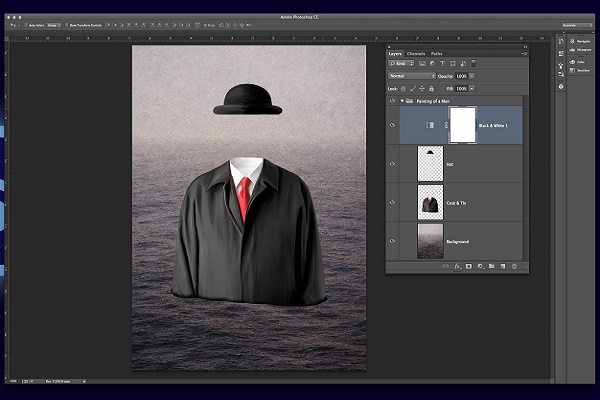Click the link layers icon
This screenshot has width=600, height=400.
[x=445, y=266]
